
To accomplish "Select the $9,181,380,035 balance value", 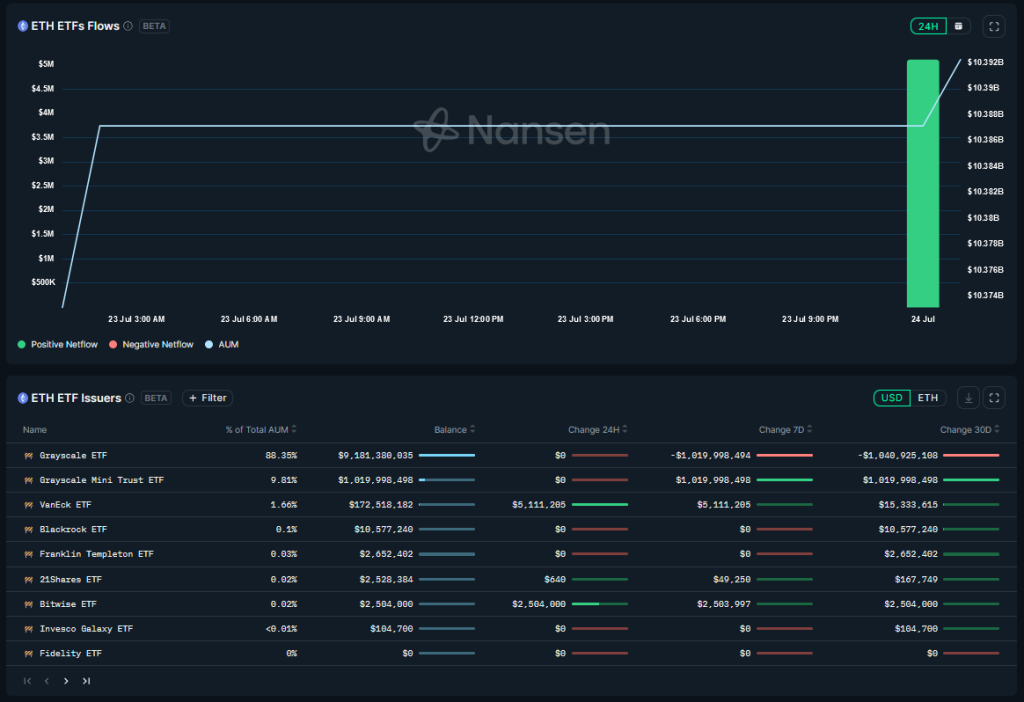I will [x=376, y=455].
